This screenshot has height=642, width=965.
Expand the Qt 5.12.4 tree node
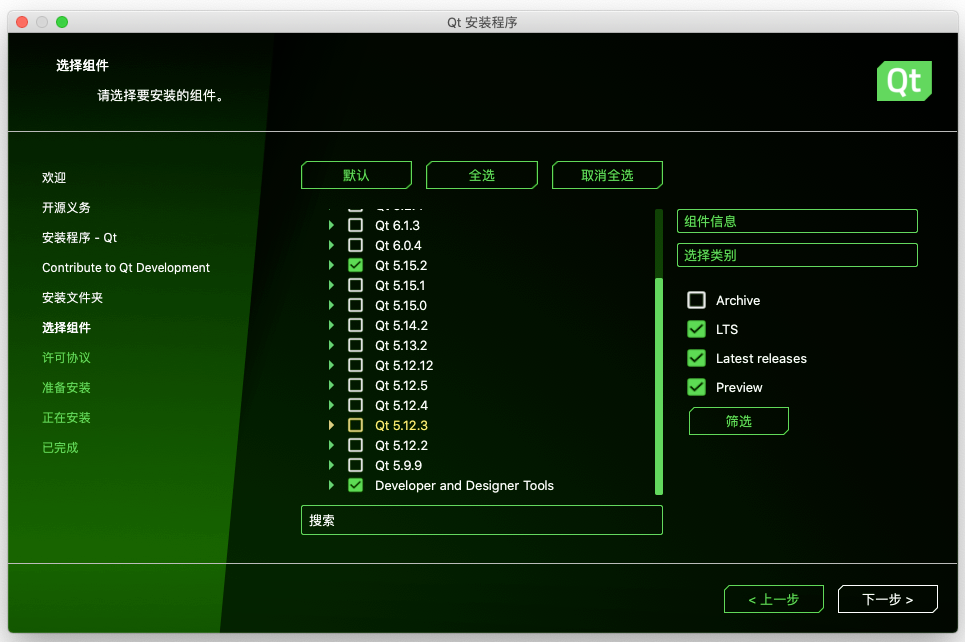coord(331,405)
